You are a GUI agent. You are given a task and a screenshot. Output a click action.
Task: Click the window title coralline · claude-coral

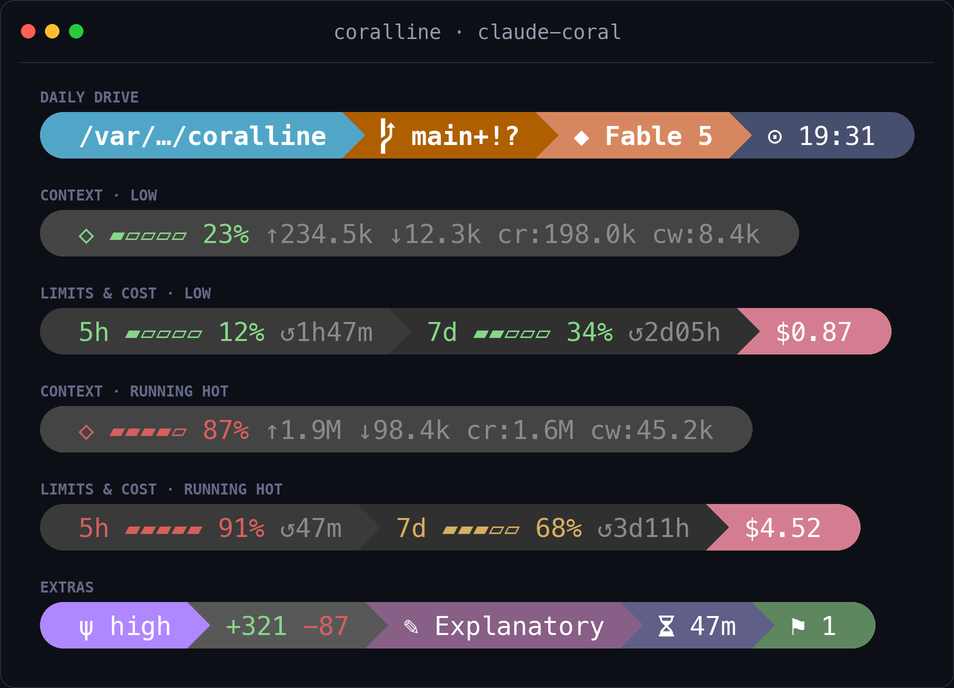478,32
